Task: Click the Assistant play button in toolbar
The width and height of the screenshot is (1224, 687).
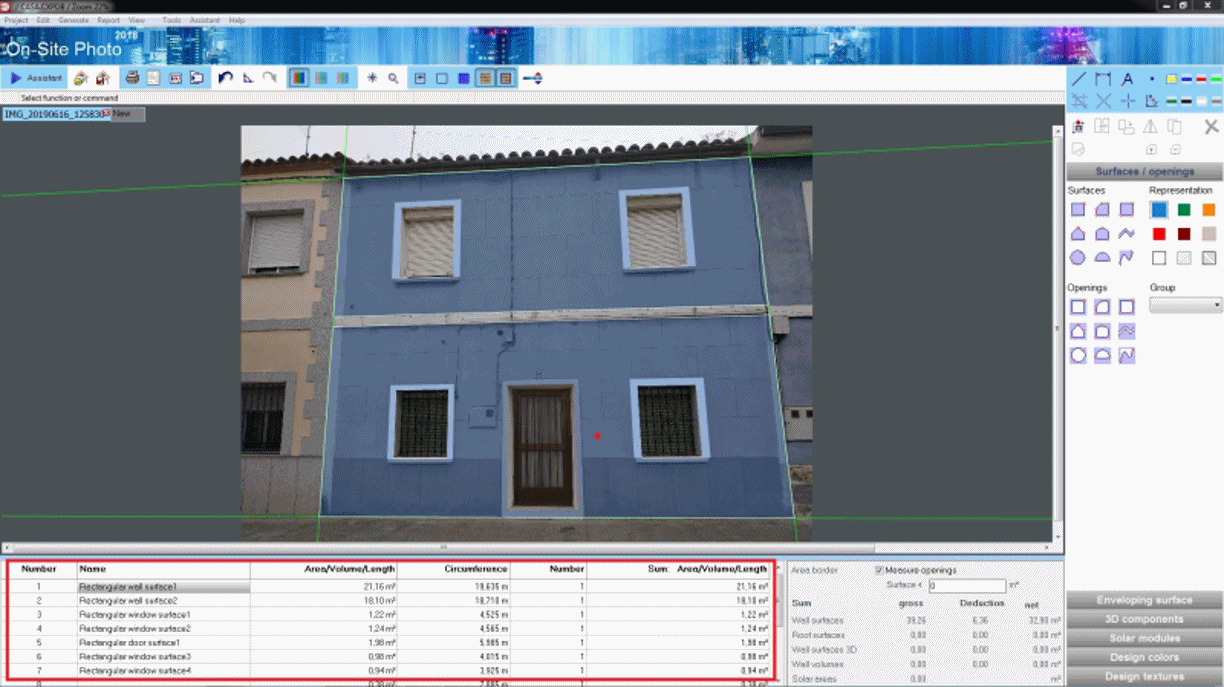Action: coord(35,78)
